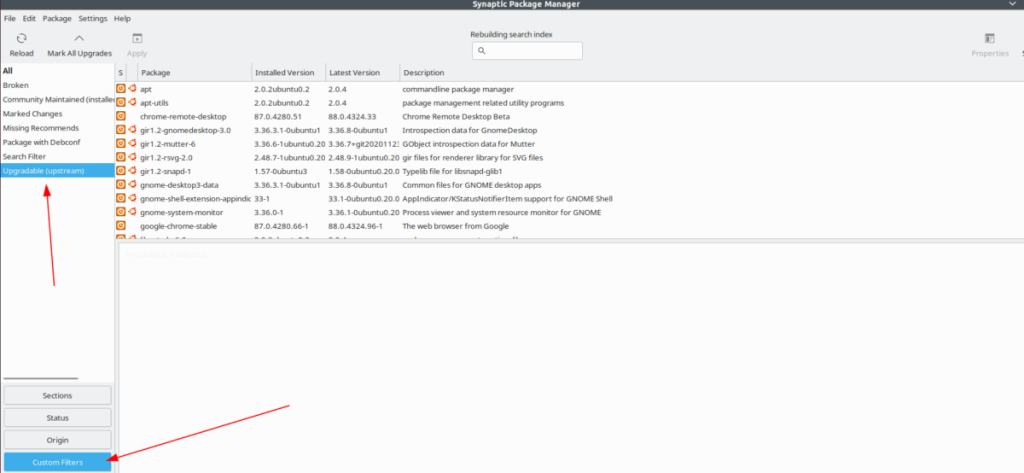
Task: Click the Ubuntu supported icon beside apt
Action: point(131,89)
